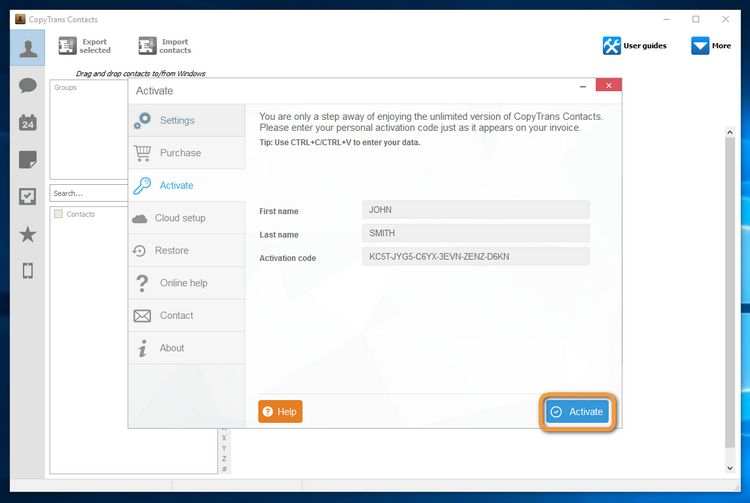The width and height of the screenshot is (750, 503).
Task: Click the scrollbar up arrow
Action: tap(730, 132)
